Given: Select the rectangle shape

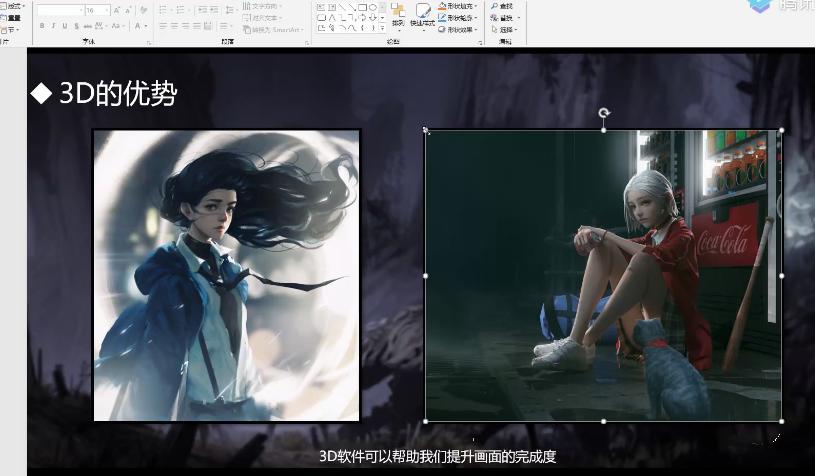Looking at the screenshot, I should (x=362, y=7).
